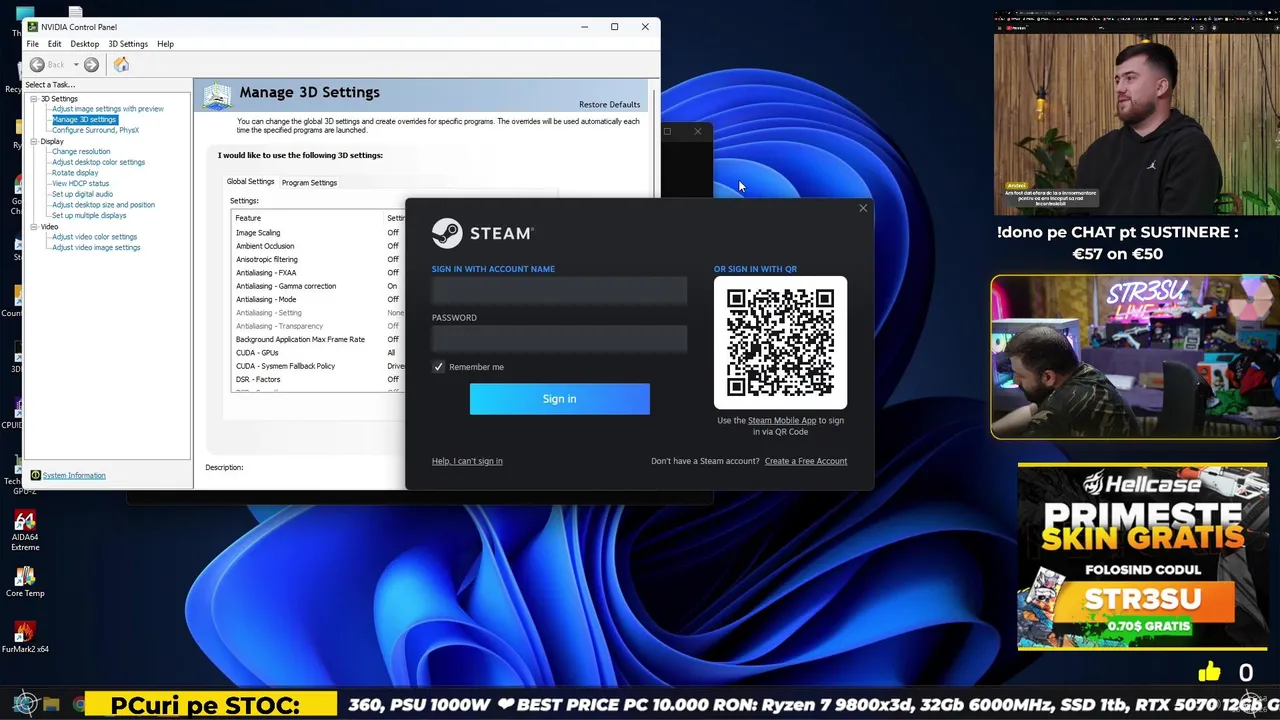Open Adjust desktop size and position
The width and height of the screenshot is (1280, 720).
tap(103, 205)
